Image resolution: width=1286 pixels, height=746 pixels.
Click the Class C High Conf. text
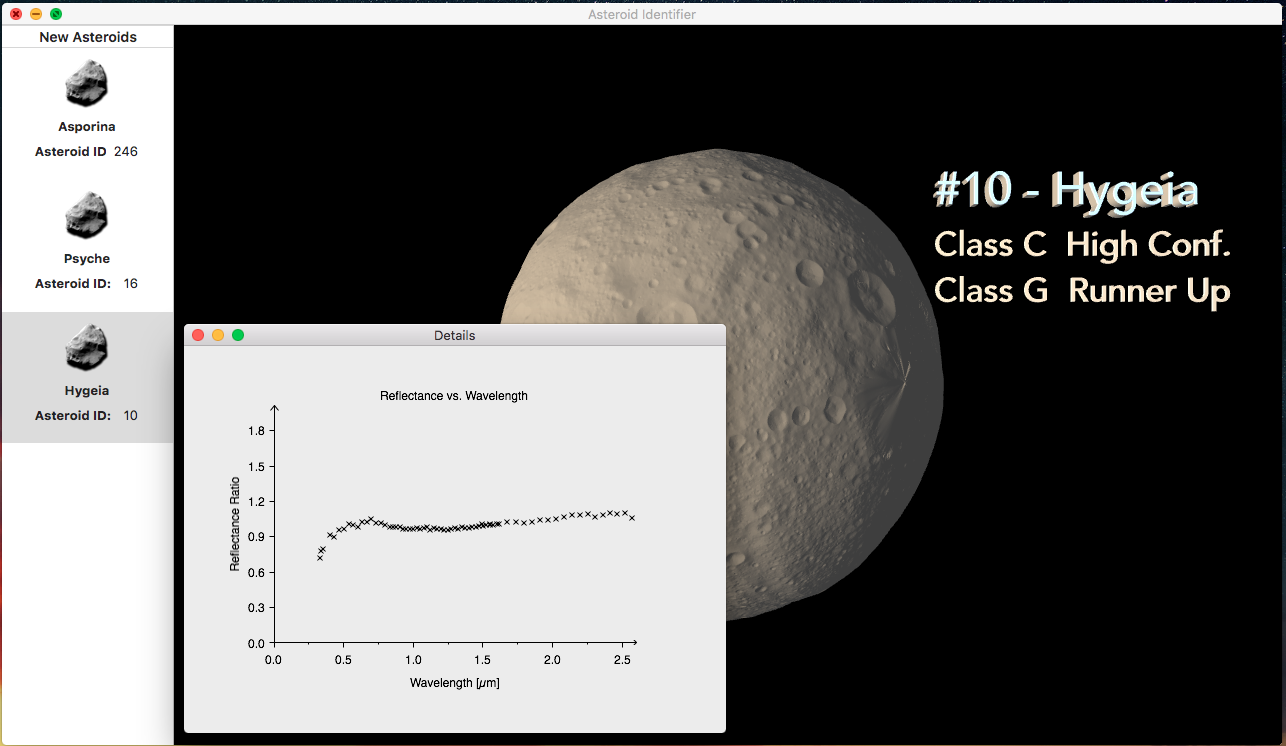point(1082,244)
